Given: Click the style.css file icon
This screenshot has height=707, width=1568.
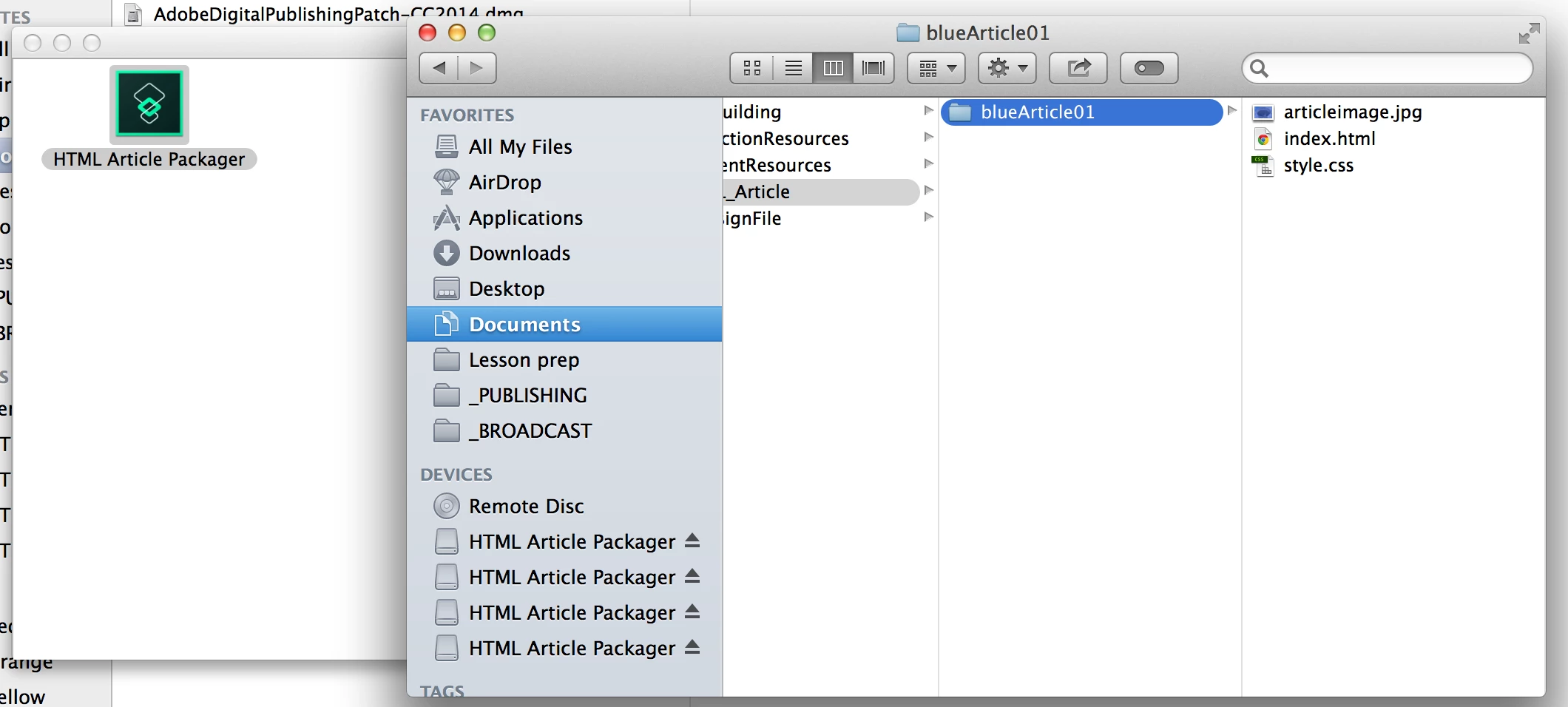Looking at the screenshot, I should point(1263,166).
